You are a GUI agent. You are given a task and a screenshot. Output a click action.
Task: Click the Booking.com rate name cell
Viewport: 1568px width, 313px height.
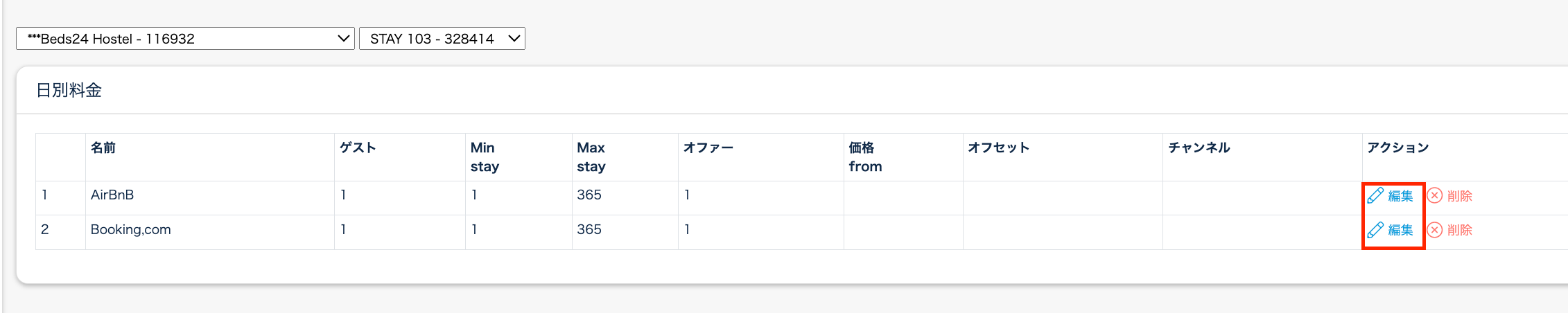click(x=130, y=230)
